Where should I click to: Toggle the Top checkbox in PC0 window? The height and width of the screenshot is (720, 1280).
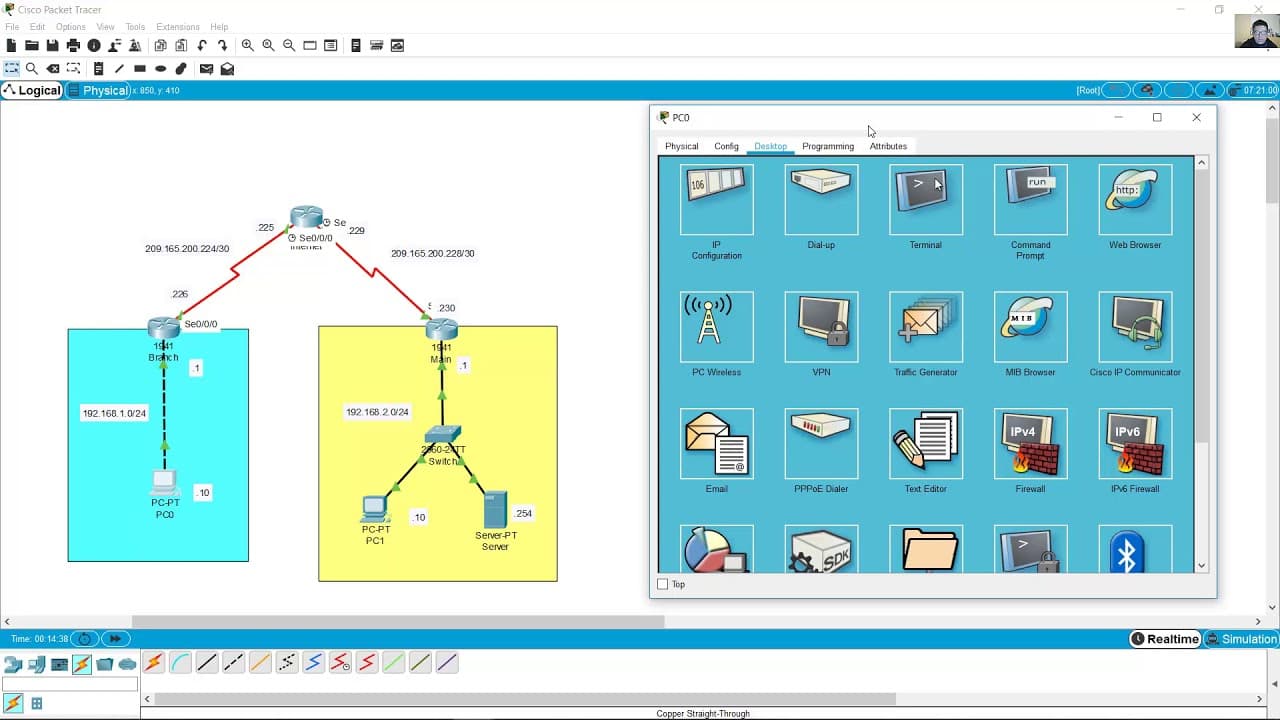(x=662, y=584)
